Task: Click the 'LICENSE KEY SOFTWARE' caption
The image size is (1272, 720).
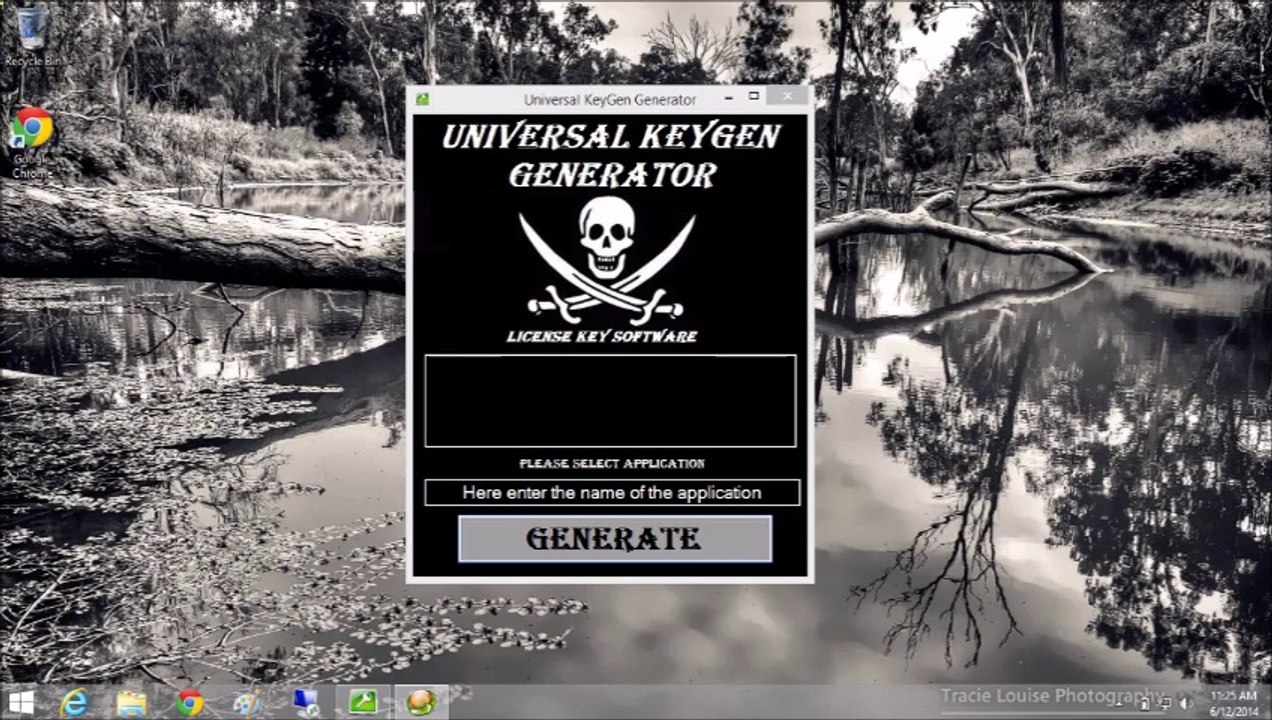Action: [x=602, y=337]
